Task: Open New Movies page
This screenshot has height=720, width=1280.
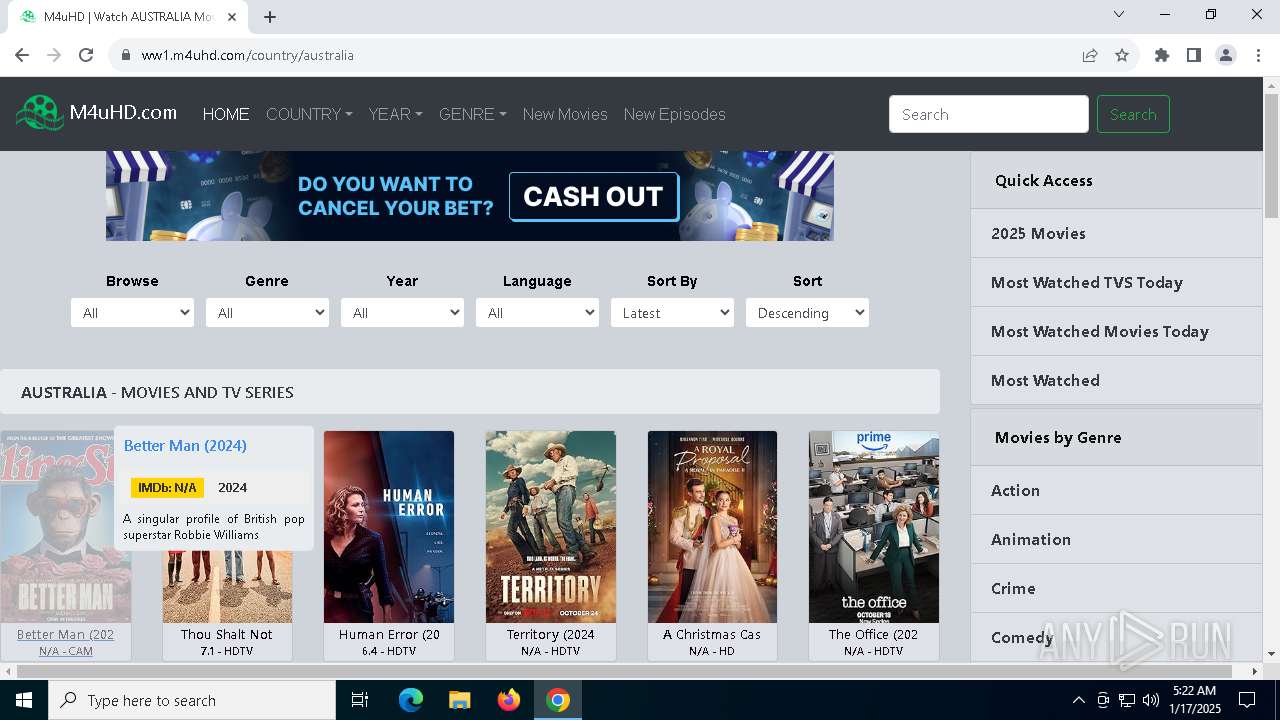Action: pos(565,114)
